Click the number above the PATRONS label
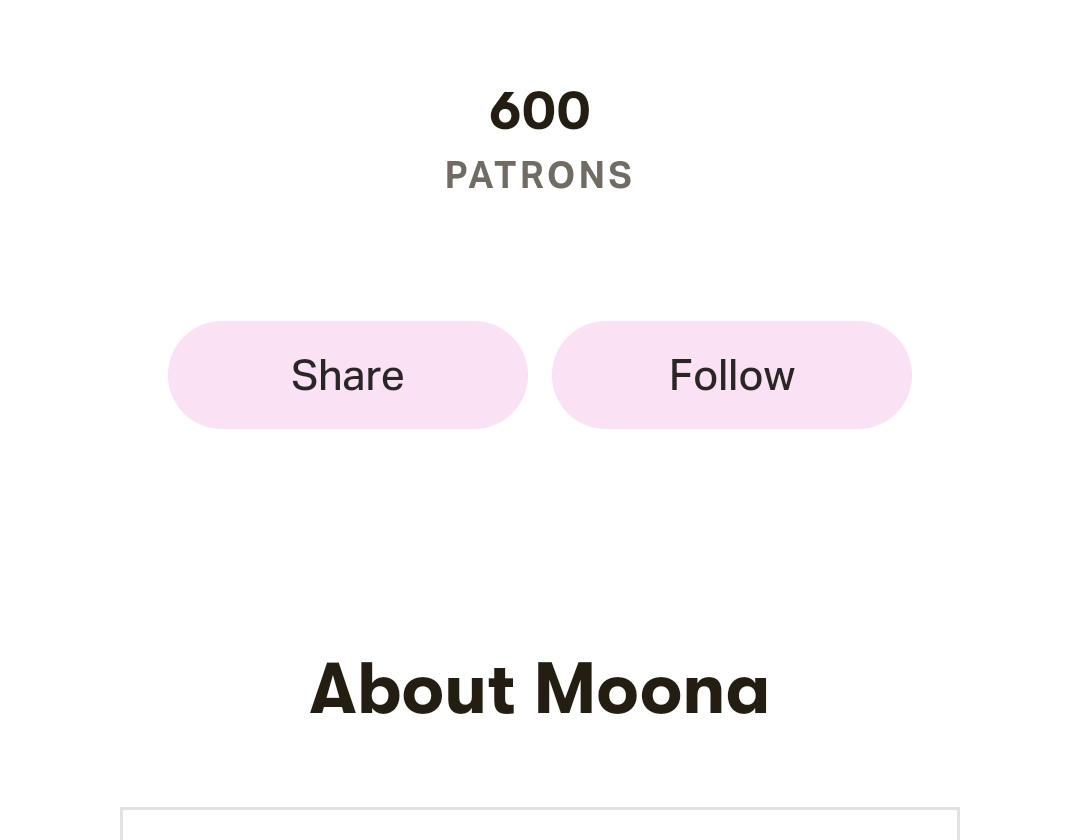This screenshot has width=1080, height=840. click(539, 110)
